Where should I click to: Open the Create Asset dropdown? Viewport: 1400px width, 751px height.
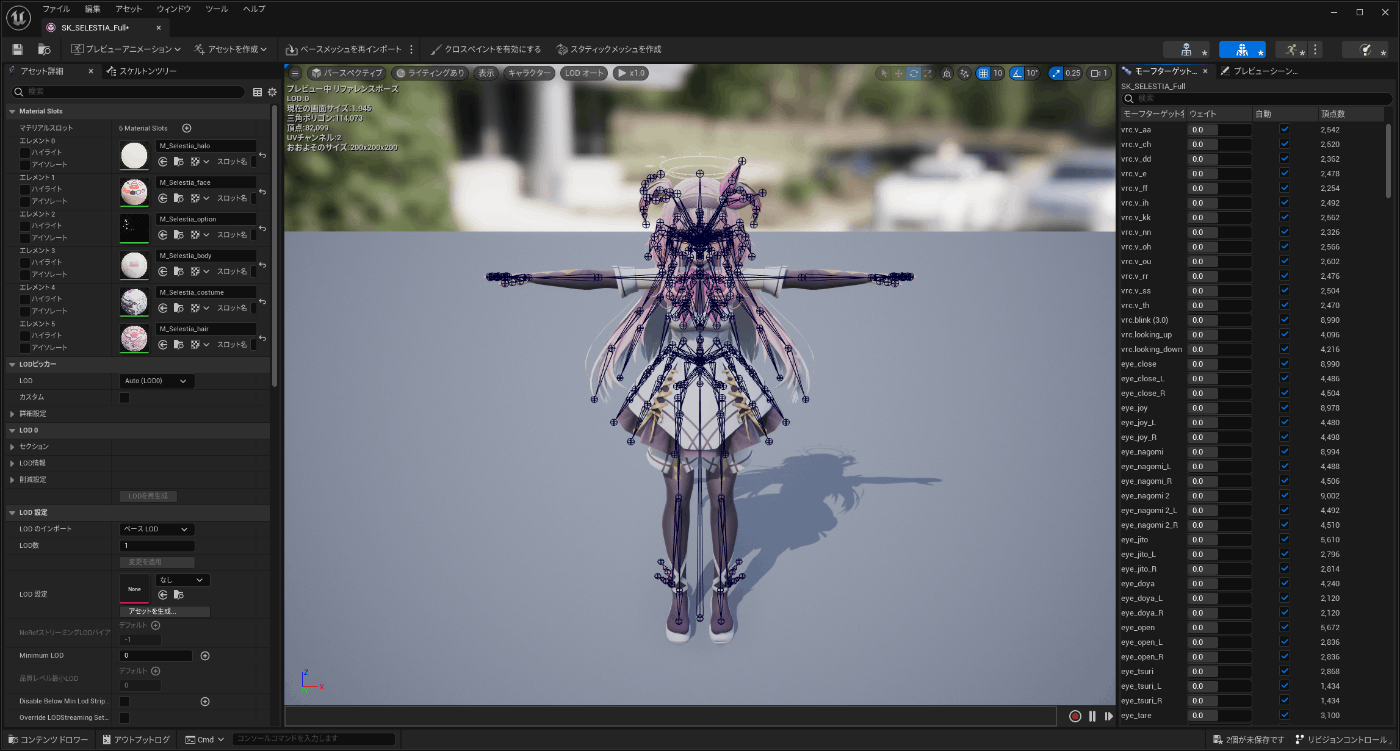232,49
